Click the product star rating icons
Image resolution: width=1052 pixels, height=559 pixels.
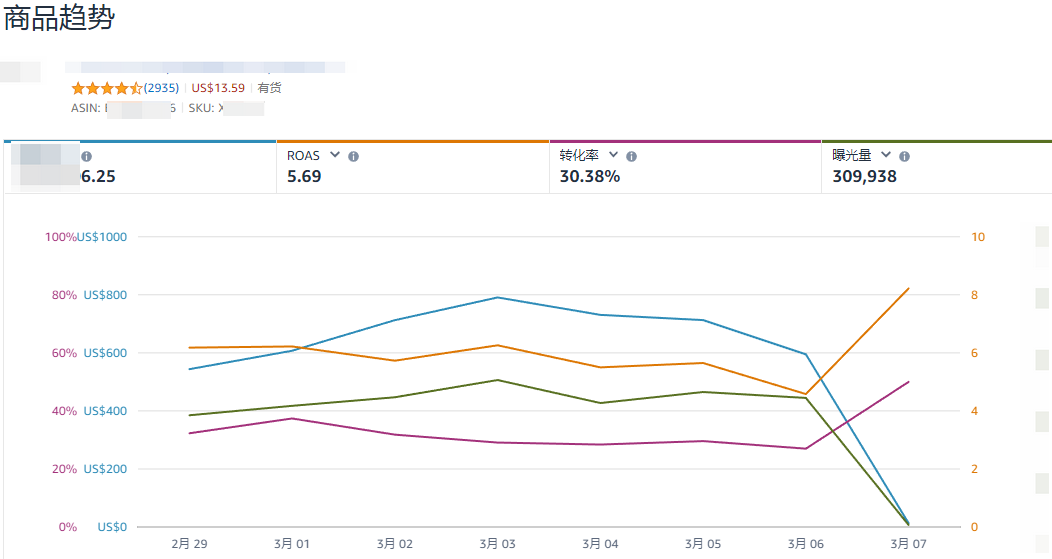pyautogui.click(x=107, y=88)
